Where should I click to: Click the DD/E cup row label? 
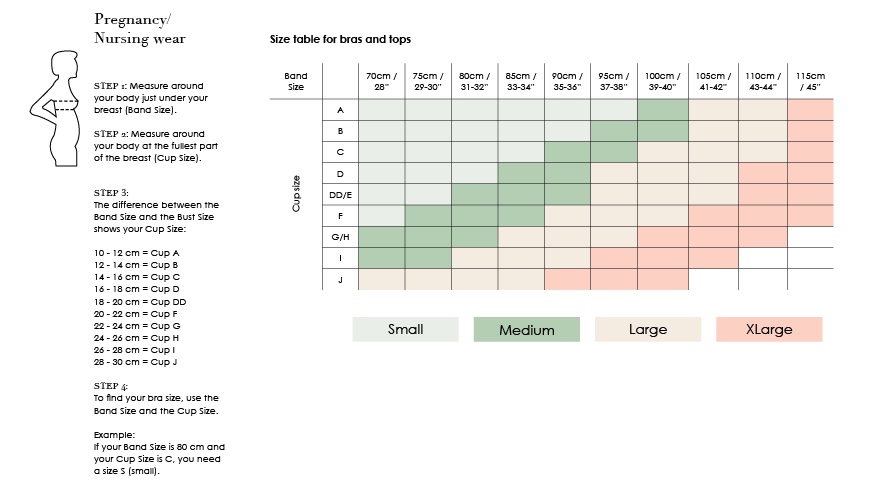point(340,194)
